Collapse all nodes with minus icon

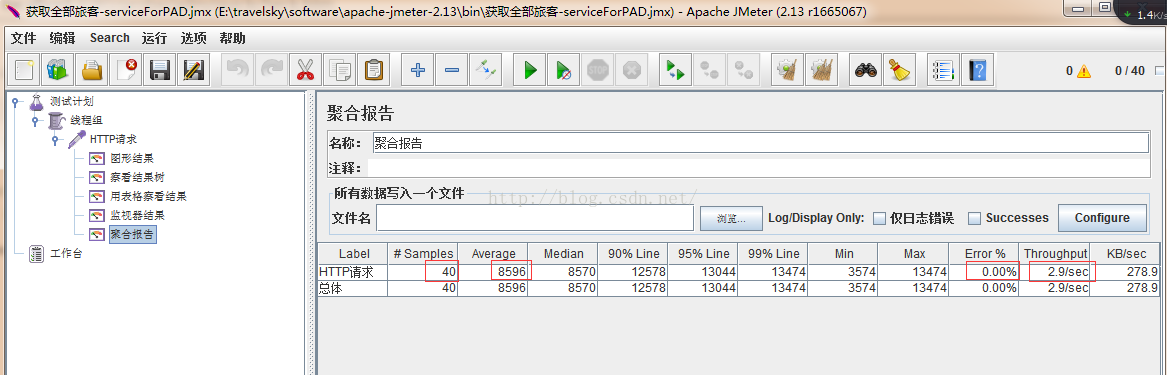452,70
